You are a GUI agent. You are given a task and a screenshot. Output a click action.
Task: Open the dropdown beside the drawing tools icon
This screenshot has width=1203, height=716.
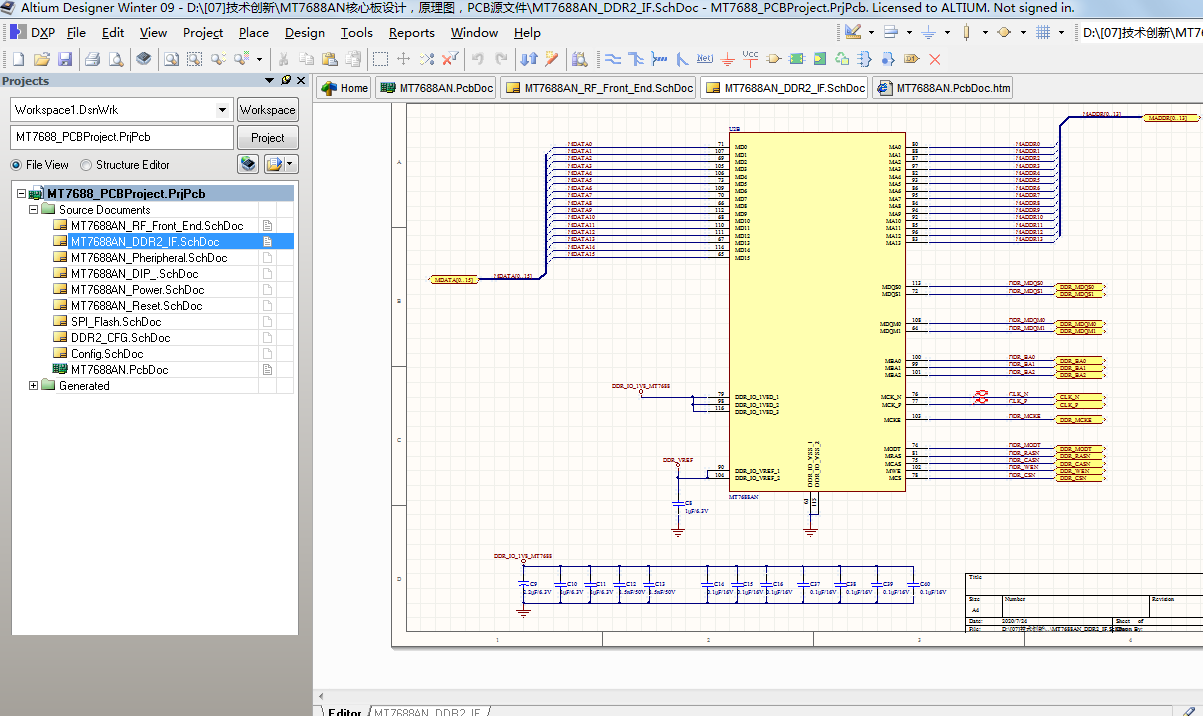point(872,33)
